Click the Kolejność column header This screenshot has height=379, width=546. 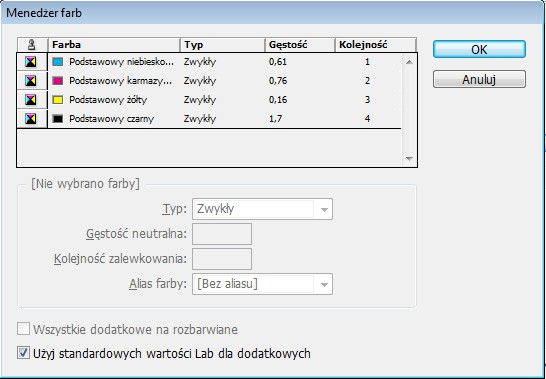[375, 45]
